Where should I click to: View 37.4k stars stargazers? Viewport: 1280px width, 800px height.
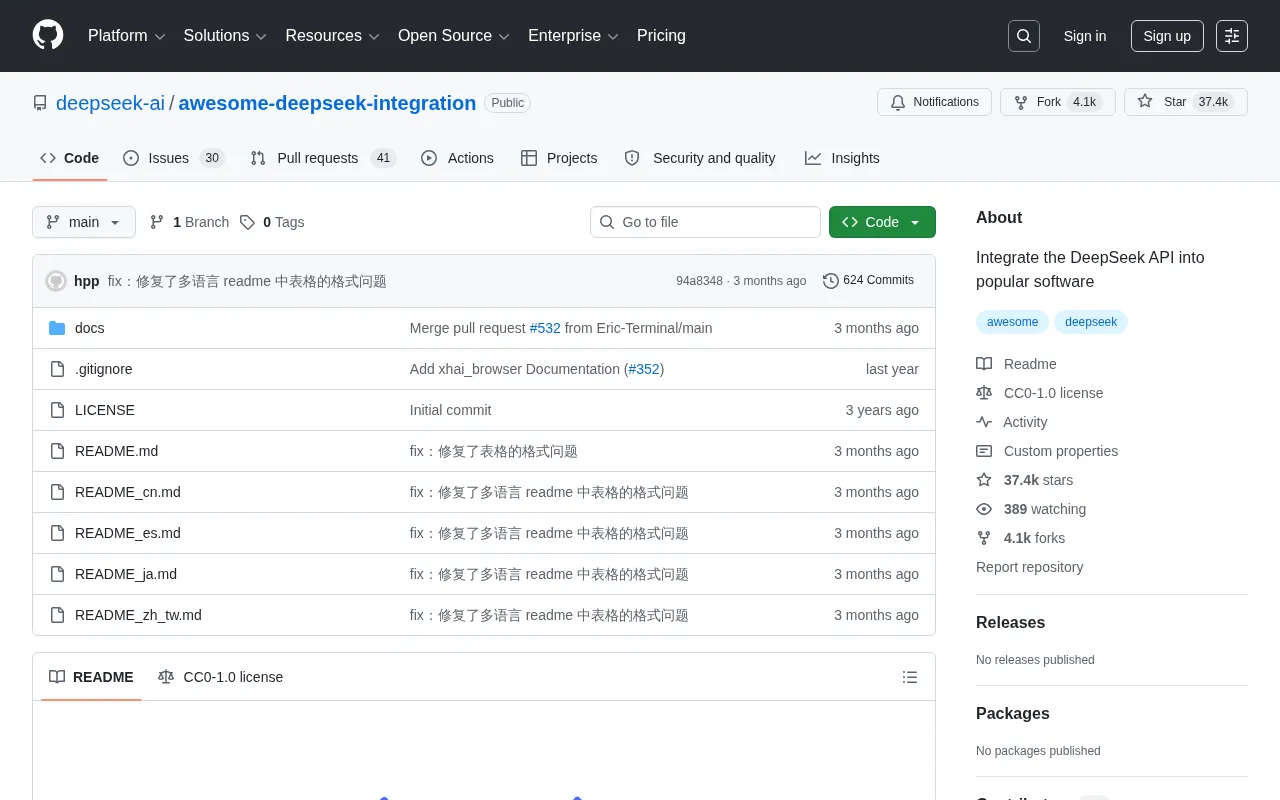pyautogui.click(x=1025, y=480)
